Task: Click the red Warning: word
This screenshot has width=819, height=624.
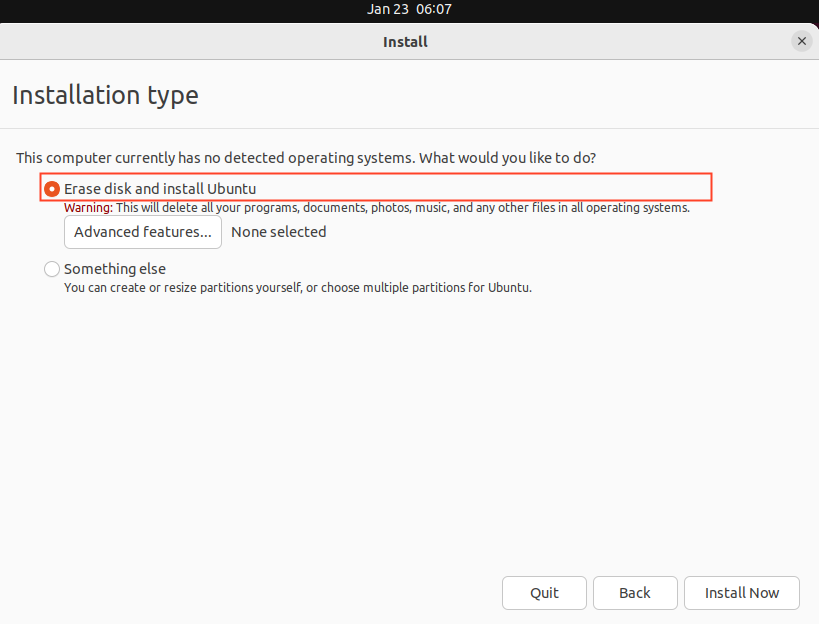Action: 88,208
